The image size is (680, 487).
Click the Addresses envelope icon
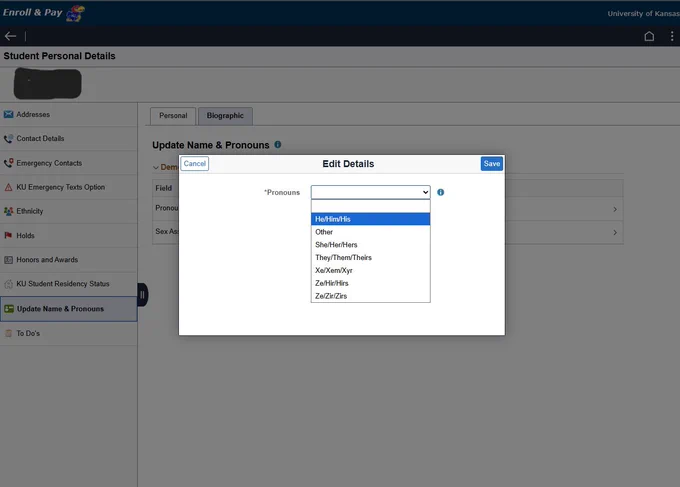[8, 115]
